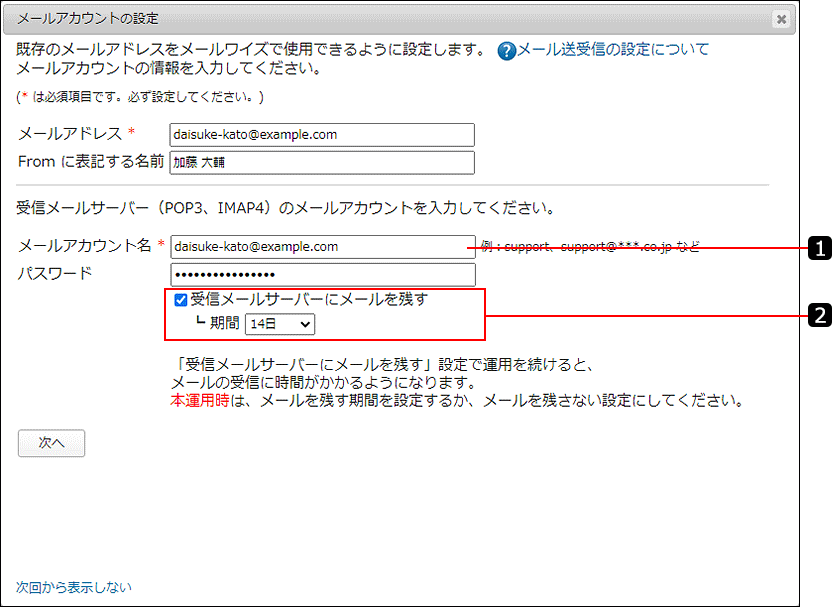Select the メールアカウント名 input field
Image resolution: width=832 pixels, height=607 pixels.
point(323,247)
